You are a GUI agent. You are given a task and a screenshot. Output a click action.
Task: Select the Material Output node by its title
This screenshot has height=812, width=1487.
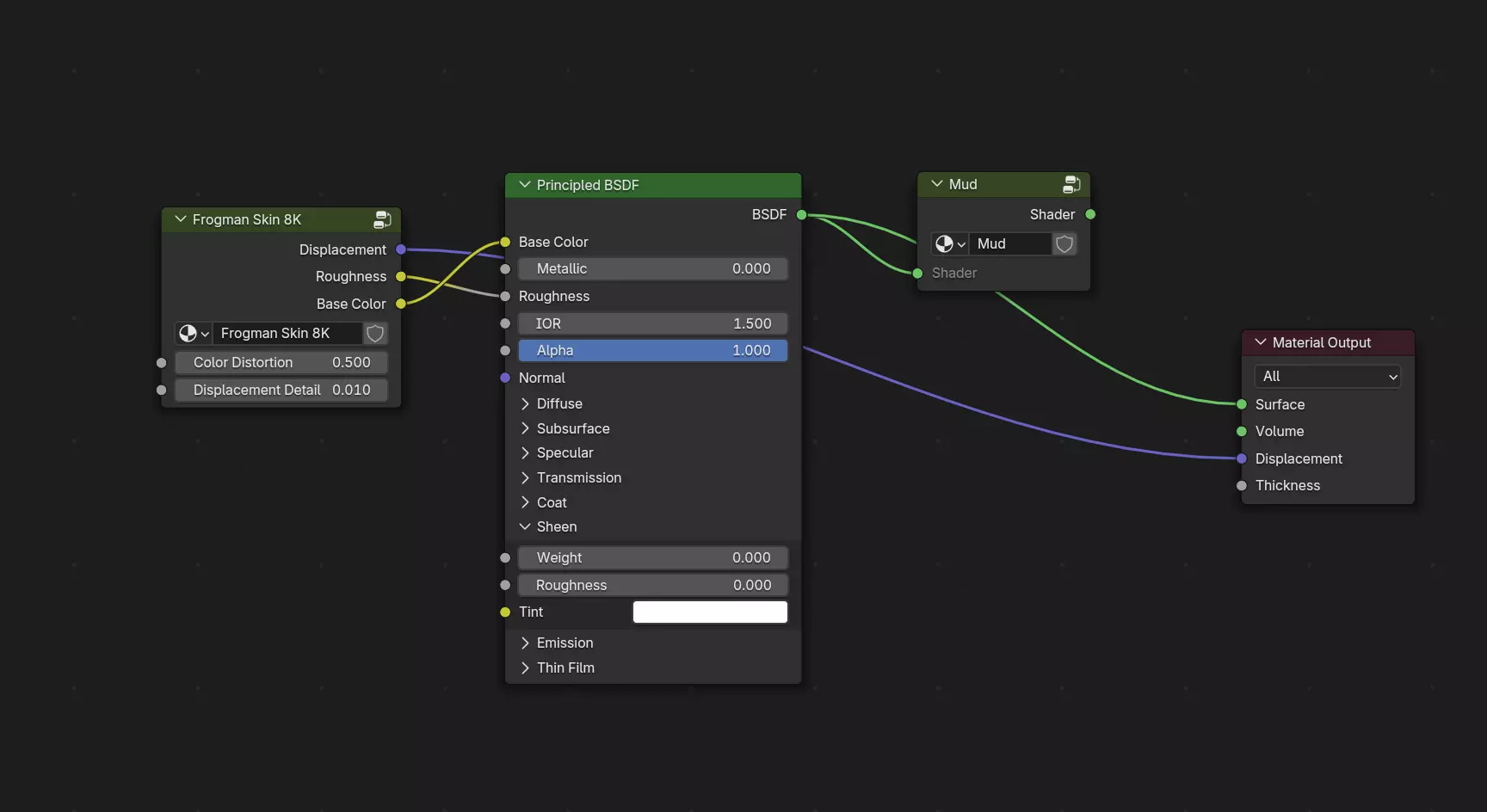pos(1322,343)
